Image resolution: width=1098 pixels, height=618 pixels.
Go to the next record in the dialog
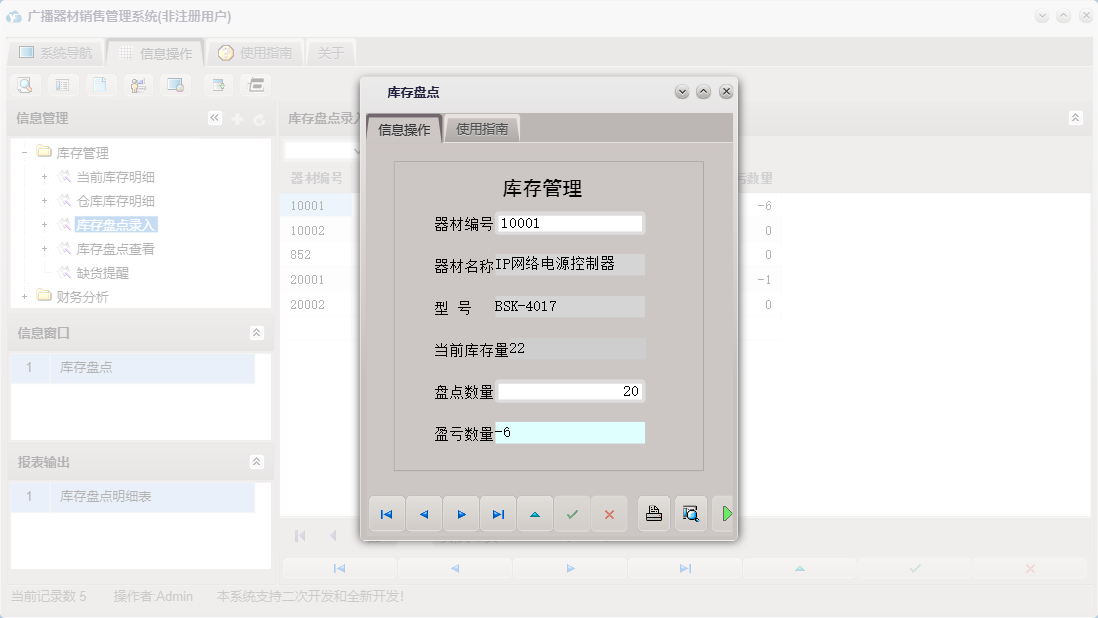tap(461, 514)
